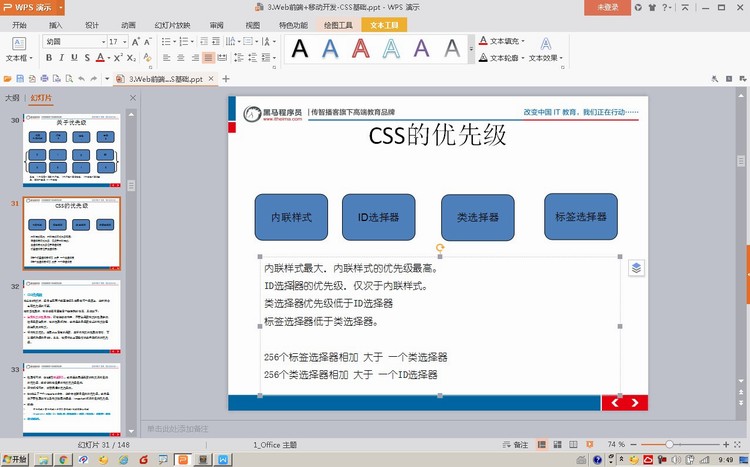The image size is (750, 467).
Task: Adjust the zoom slider in status bar
Action: [670, 444]
